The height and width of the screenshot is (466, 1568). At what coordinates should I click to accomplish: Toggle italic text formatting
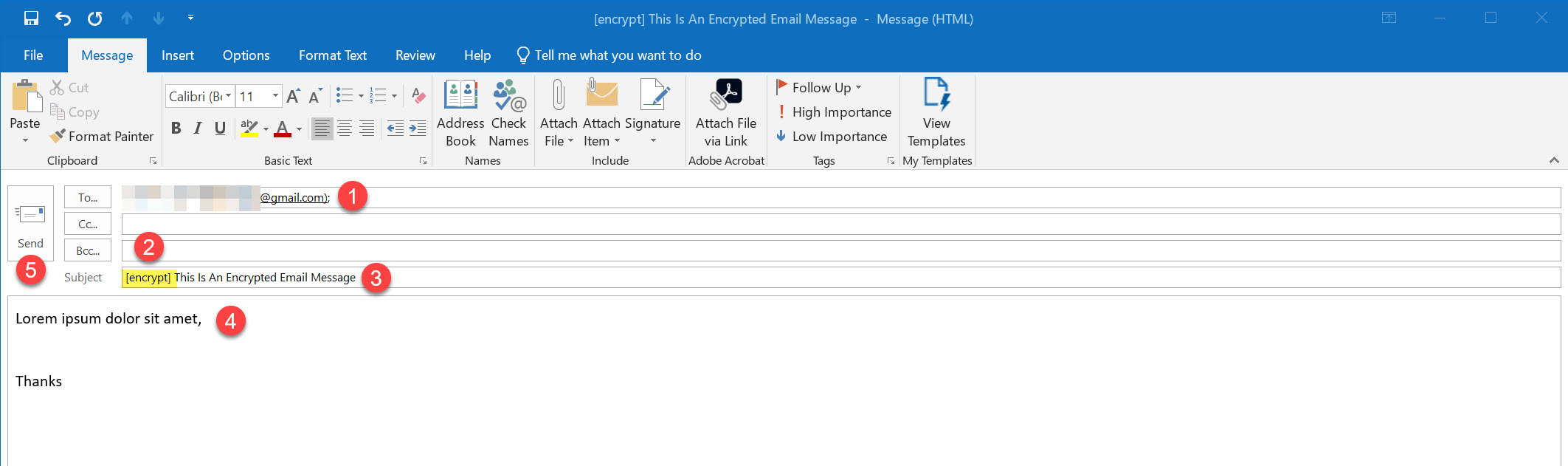tap(198, 129)
